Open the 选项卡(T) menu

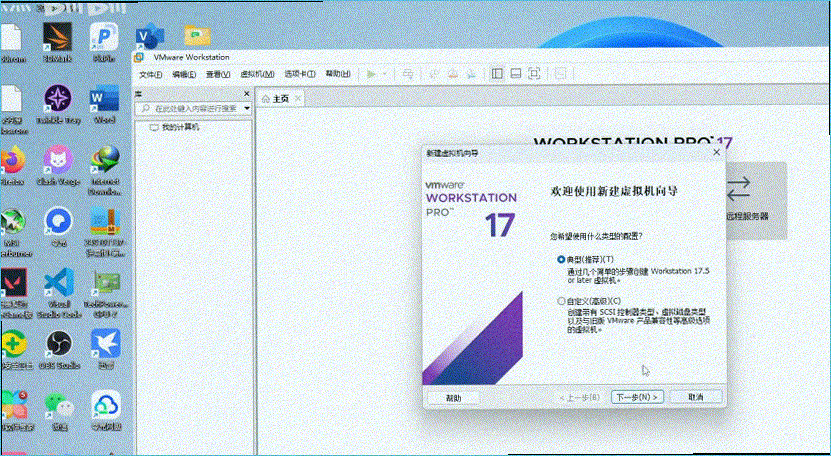[x=300, y=74]
